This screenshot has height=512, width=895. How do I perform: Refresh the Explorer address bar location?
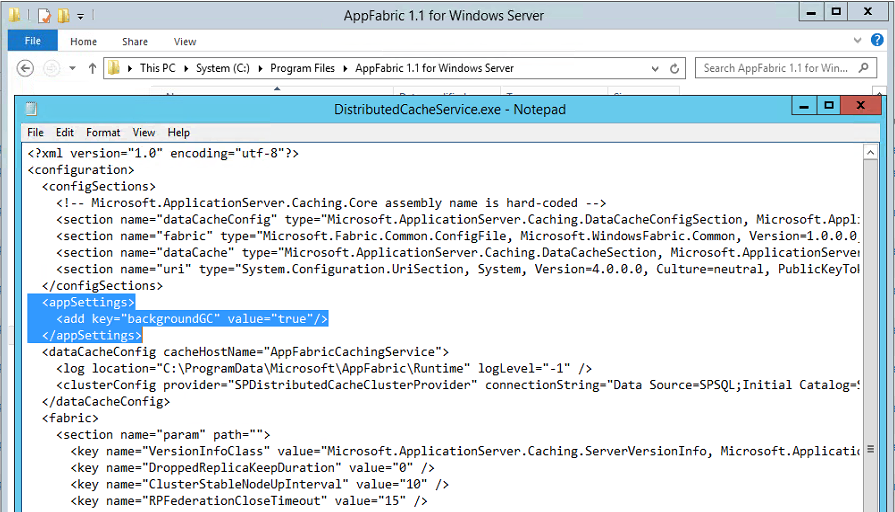coord(674,68)
